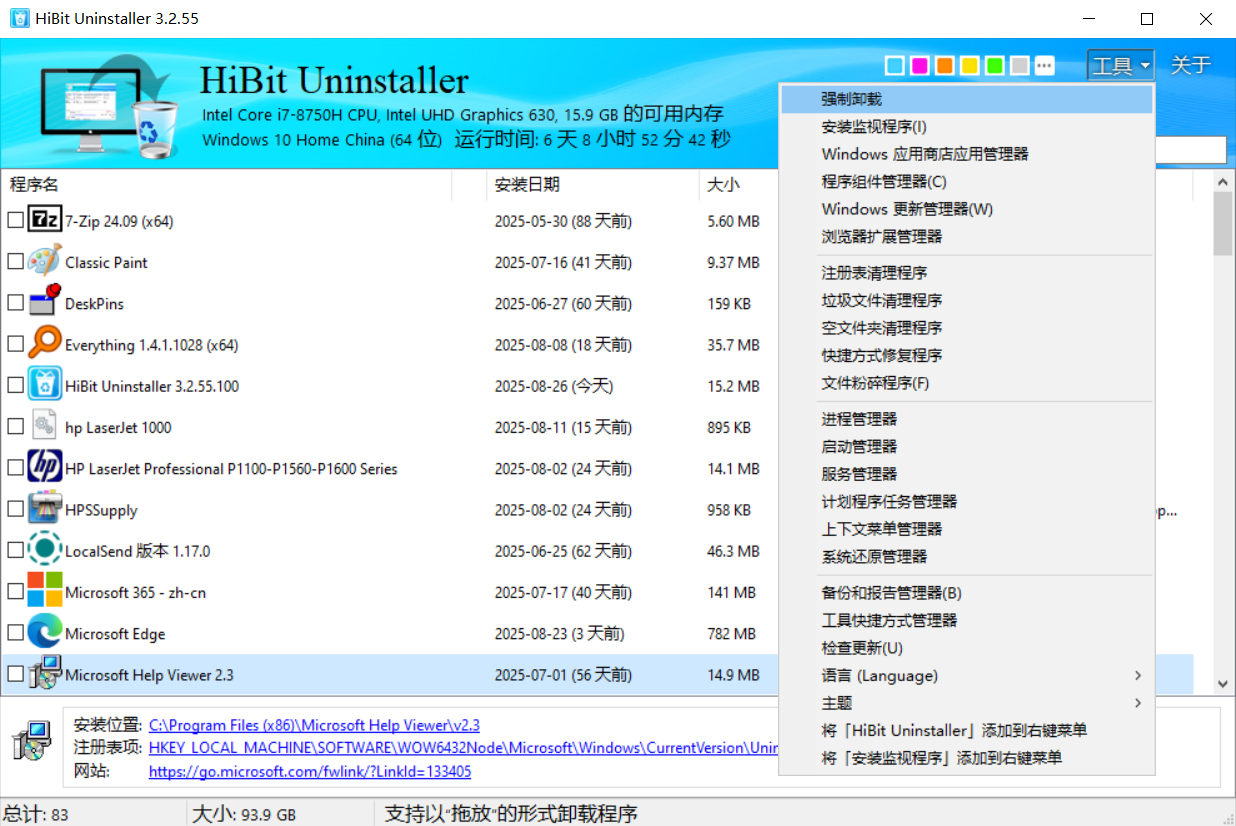Click the 7-Zip program icon
Image resolution: width=1236 pixels, height=826 pixels.
[44, 220]
